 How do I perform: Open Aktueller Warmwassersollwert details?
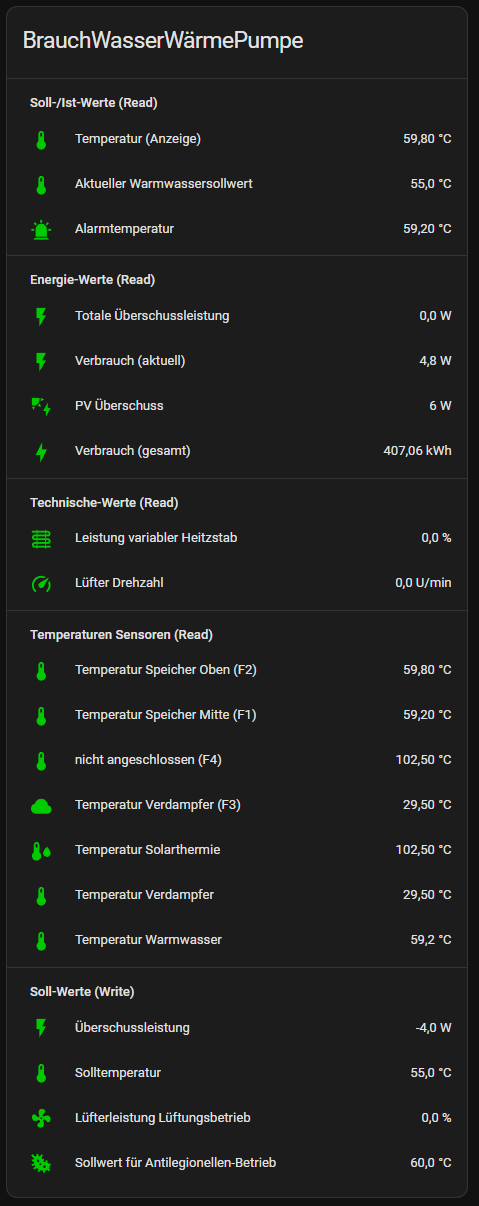coord(240,184)
